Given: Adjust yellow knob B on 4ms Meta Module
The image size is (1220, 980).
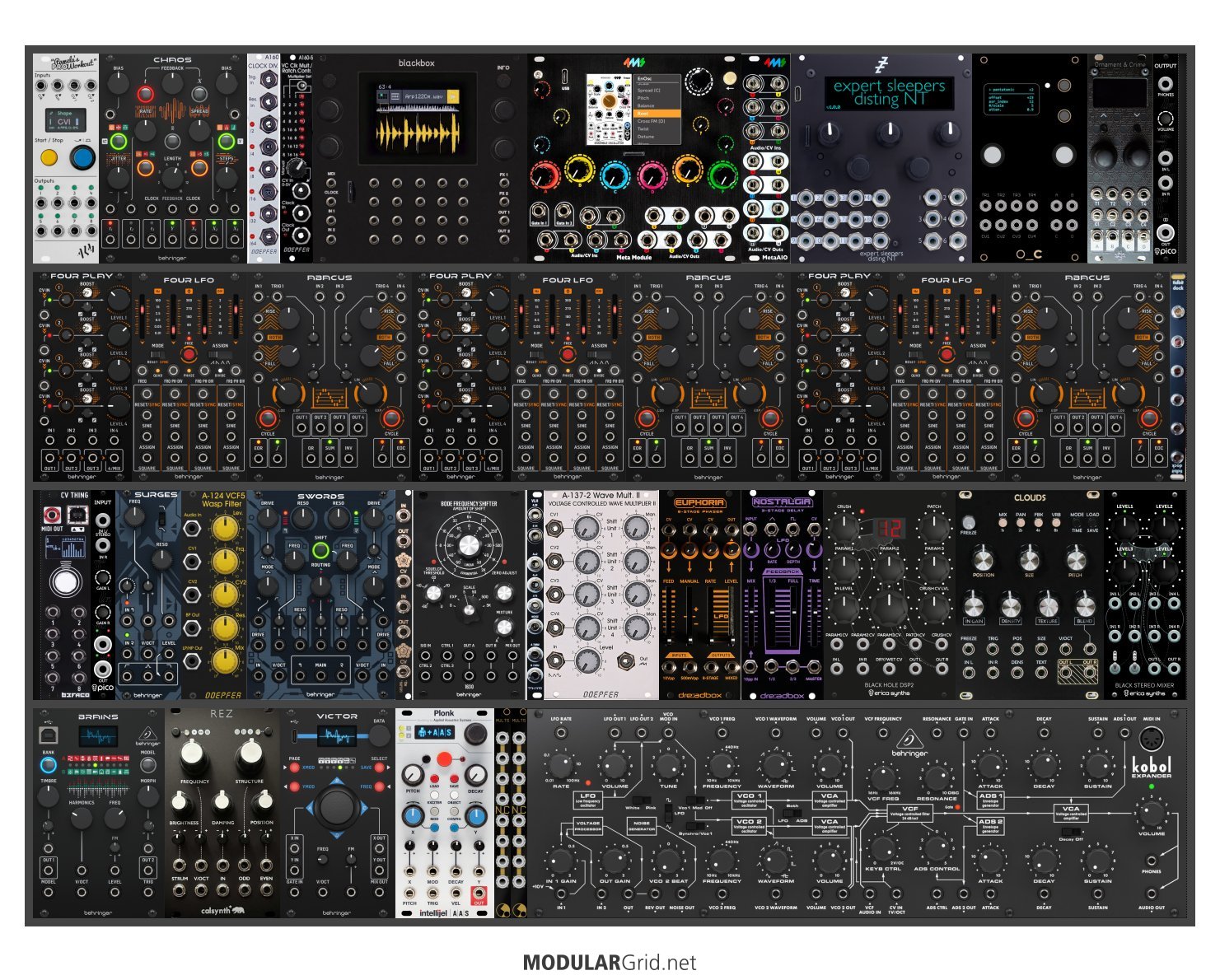Looking at the screenshot, I should pyautogui.click(x=580, y=170).
